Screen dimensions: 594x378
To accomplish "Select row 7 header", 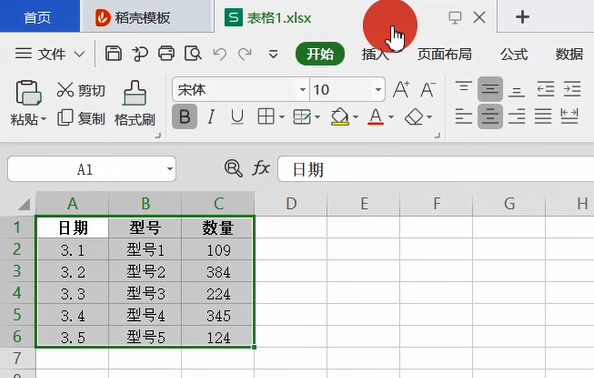I will (17, 358).
